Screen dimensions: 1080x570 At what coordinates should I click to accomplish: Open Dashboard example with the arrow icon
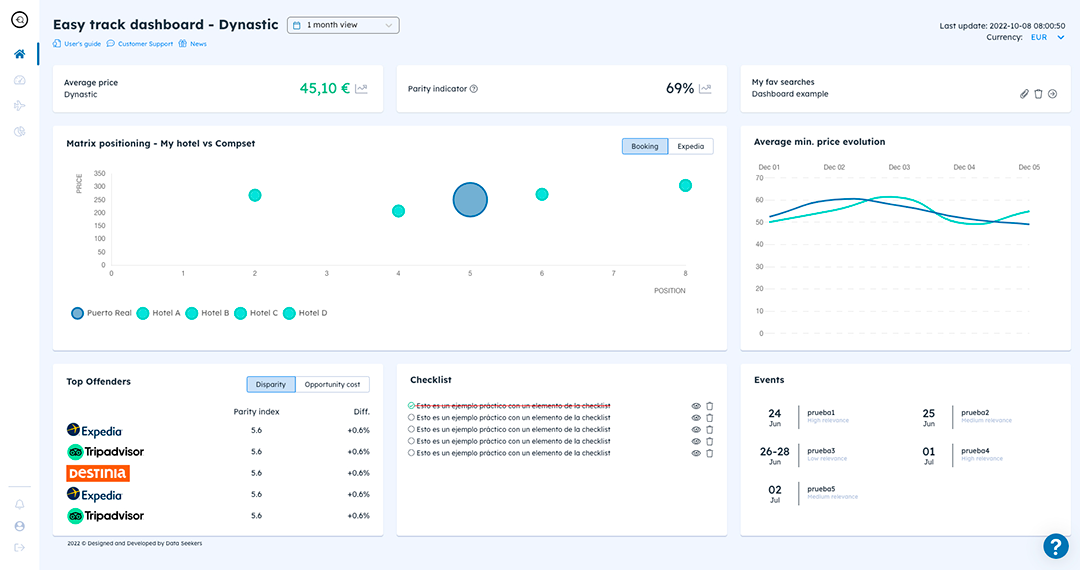point(1052,94)
